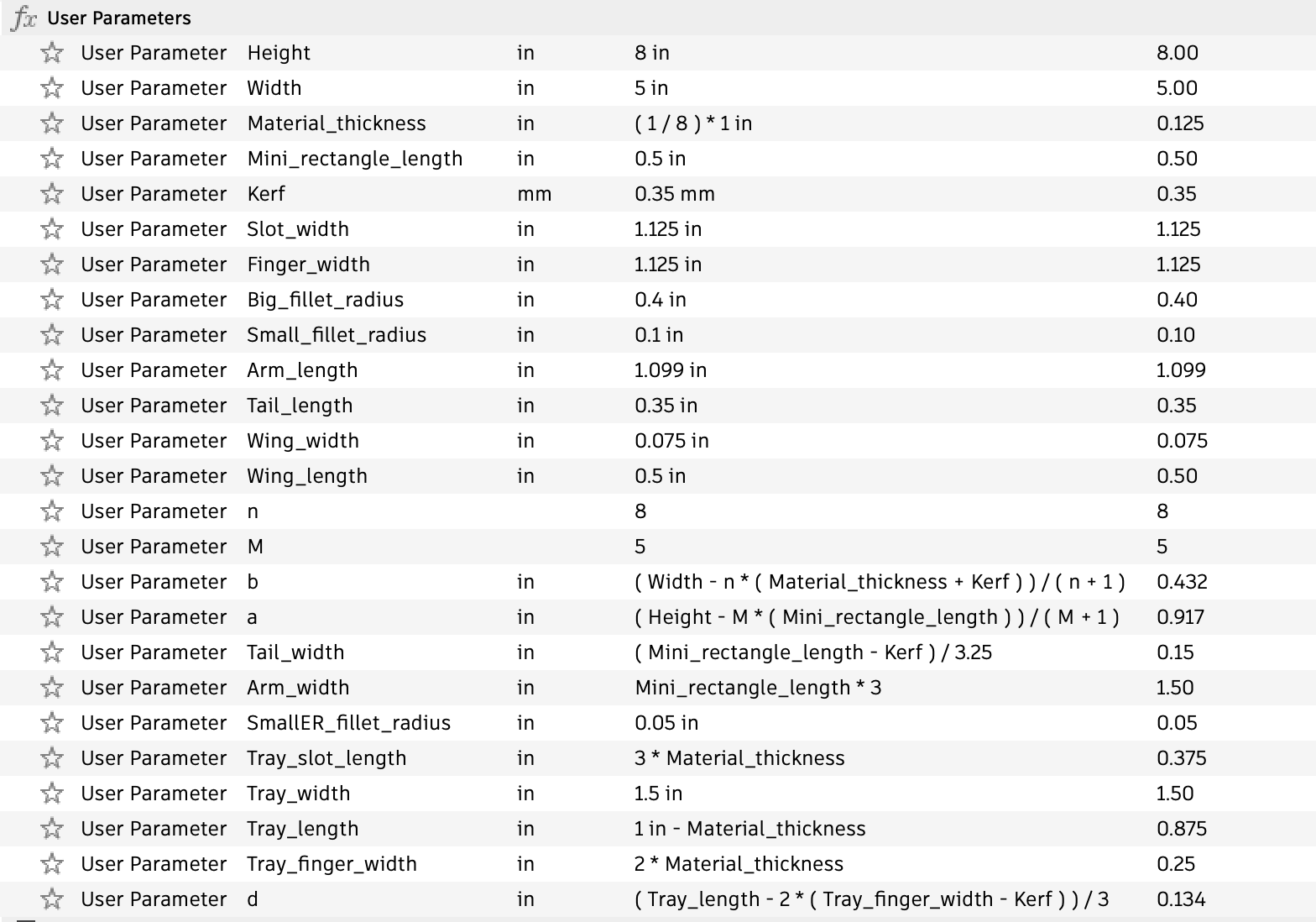Click Big_fillet_radius expression '0.4 in'
The height and width of the screenshot is (922, 1316).
pos(661,300)
